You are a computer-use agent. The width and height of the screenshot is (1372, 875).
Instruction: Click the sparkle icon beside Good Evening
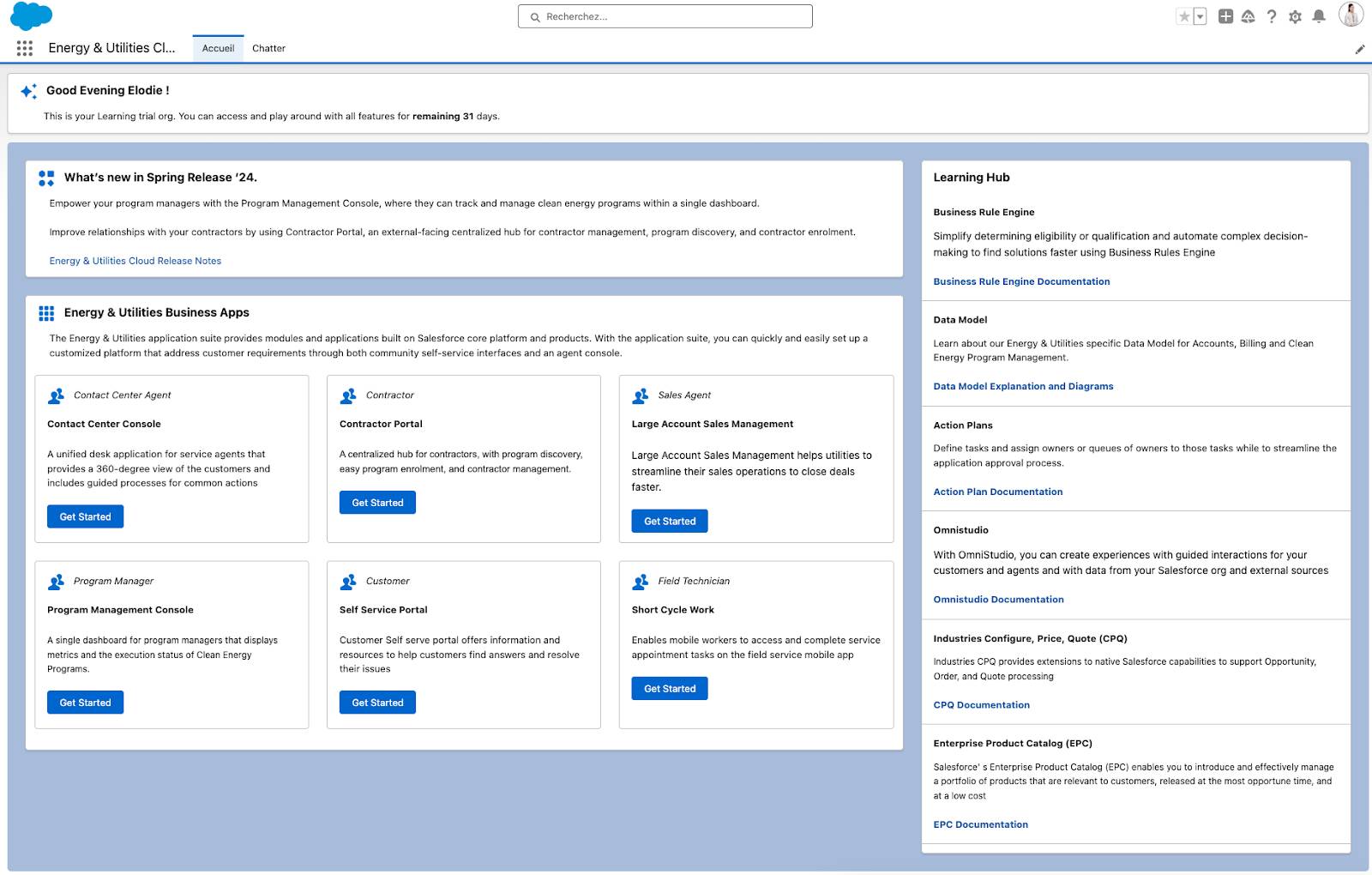(x=28, y=91)
